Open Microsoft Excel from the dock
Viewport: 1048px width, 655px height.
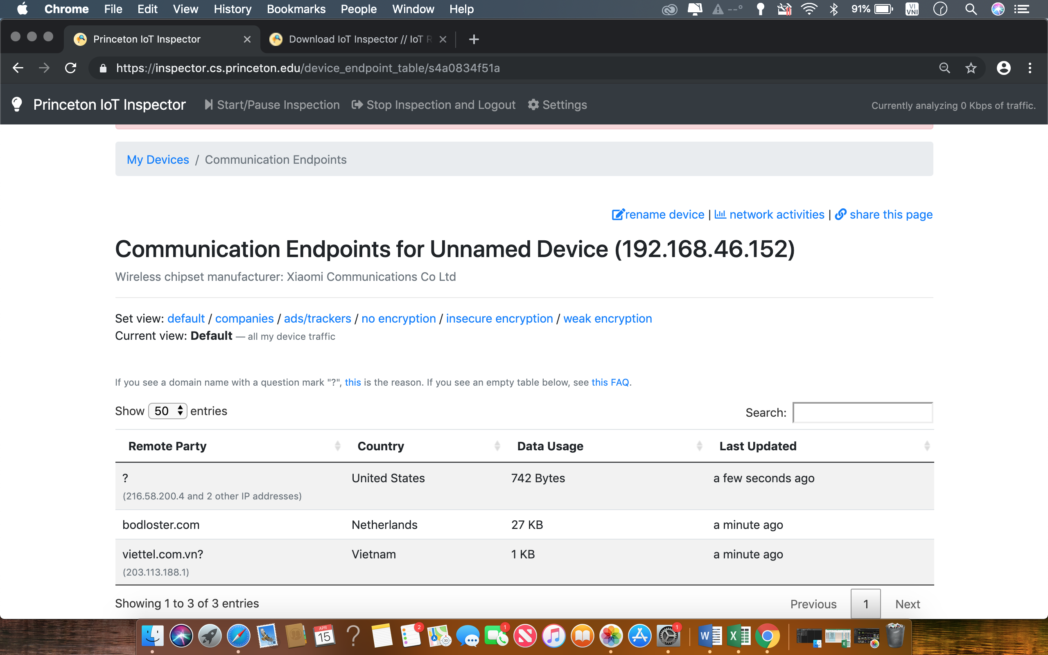pyautogui.click(x=739, y=636)
